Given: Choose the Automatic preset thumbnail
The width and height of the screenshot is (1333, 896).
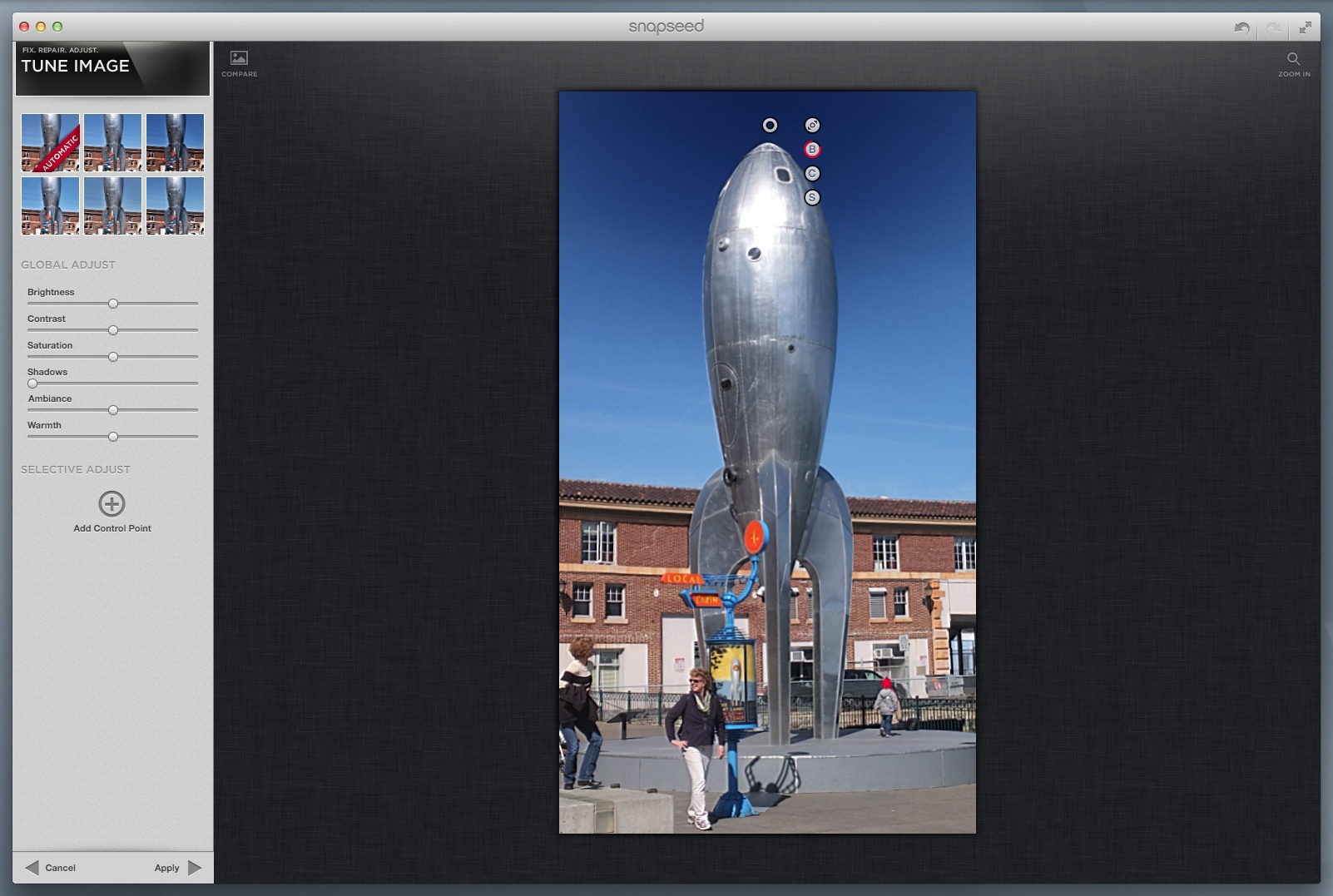Looking at the screenshot, I should click(50, 142).
